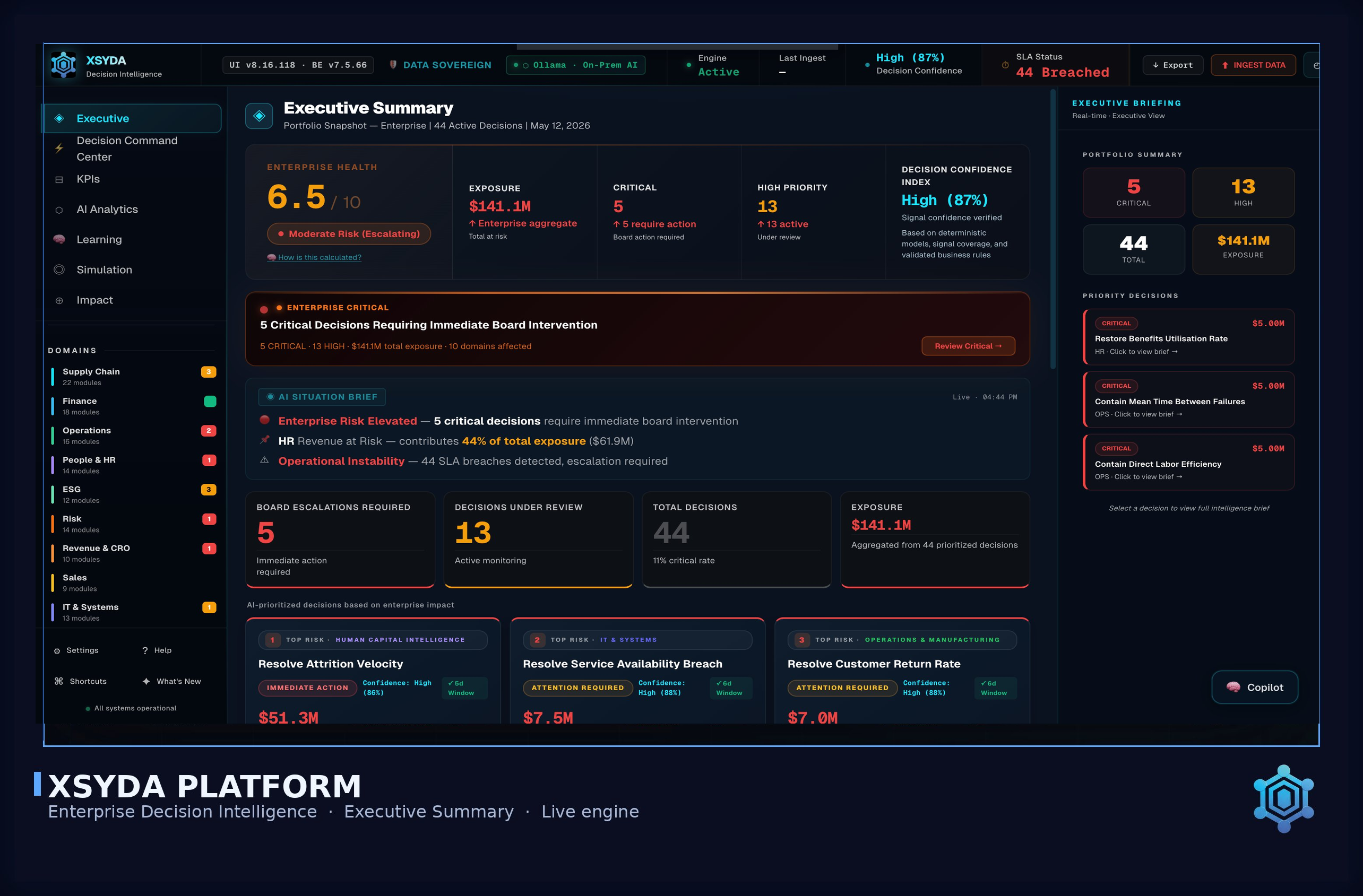Open the Impact section
1363x896 pixels.
click(132, 300)
